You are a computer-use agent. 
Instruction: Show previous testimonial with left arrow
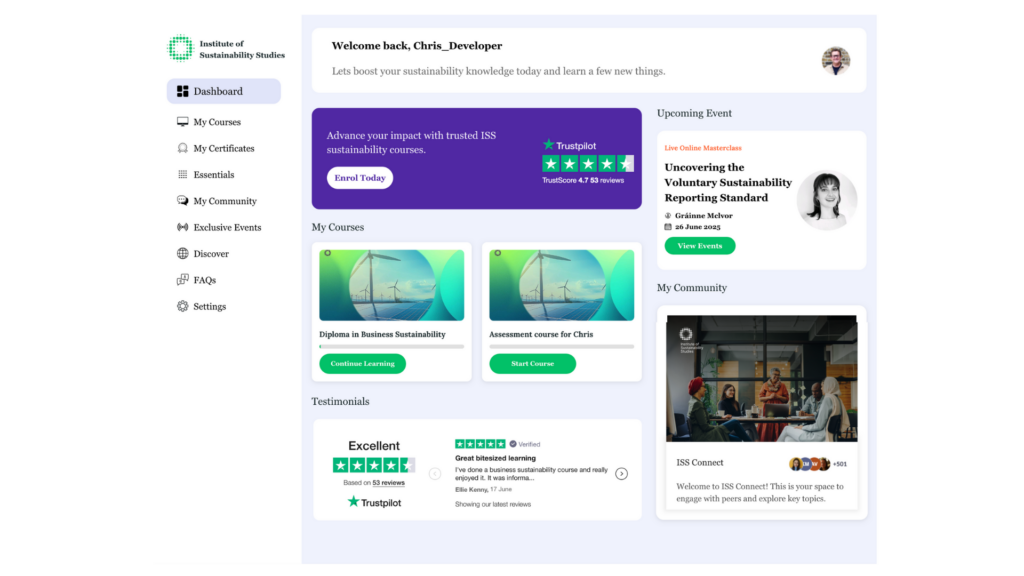435,474
